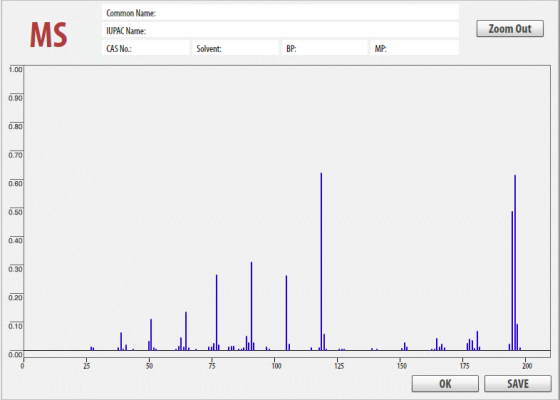
Task: Click the peak near m/z 65
Action: (x=186, y=331)
